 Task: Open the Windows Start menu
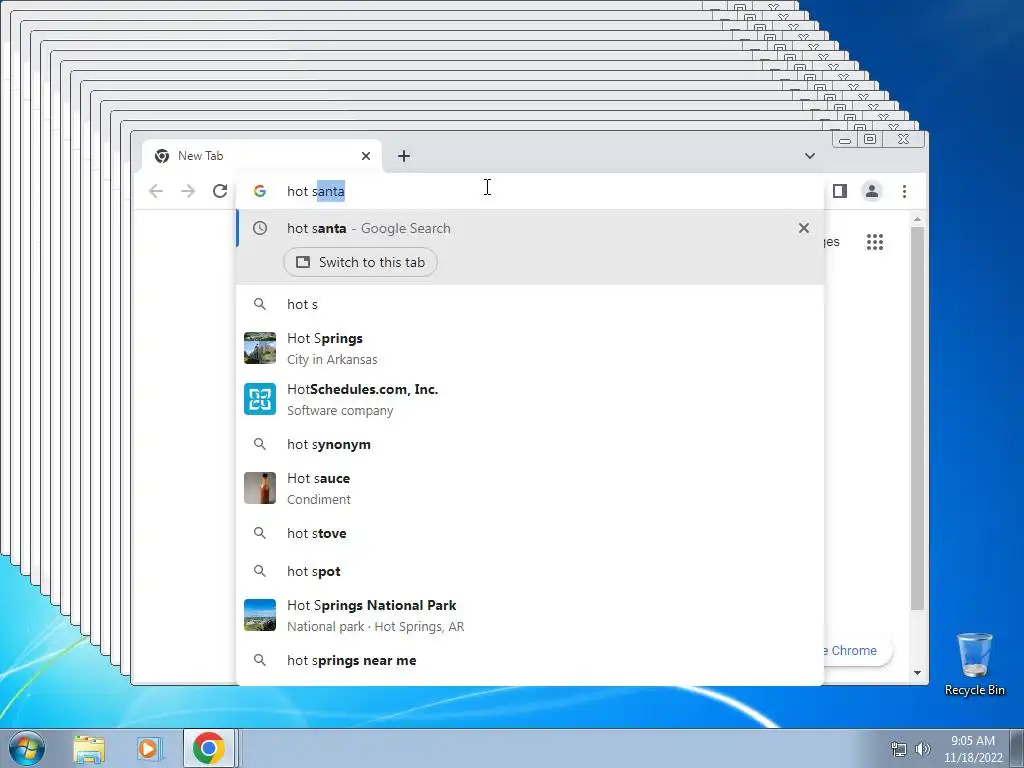[x=27, y=748]
